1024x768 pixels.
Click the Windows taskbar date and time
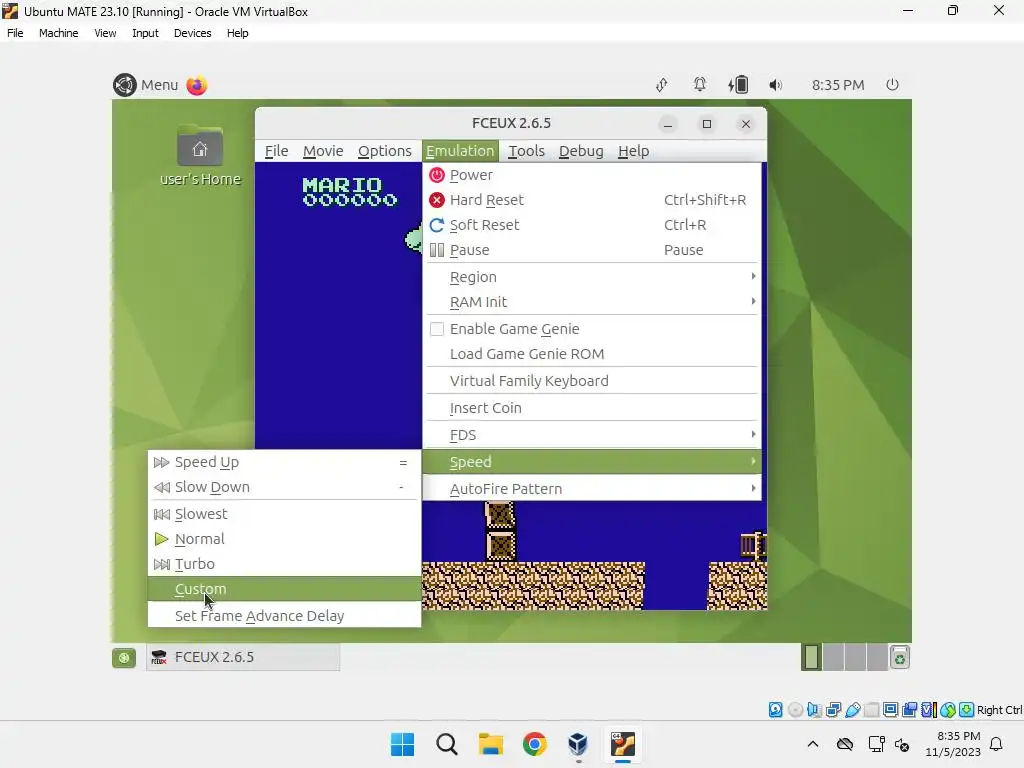click(x=953, y=744)
